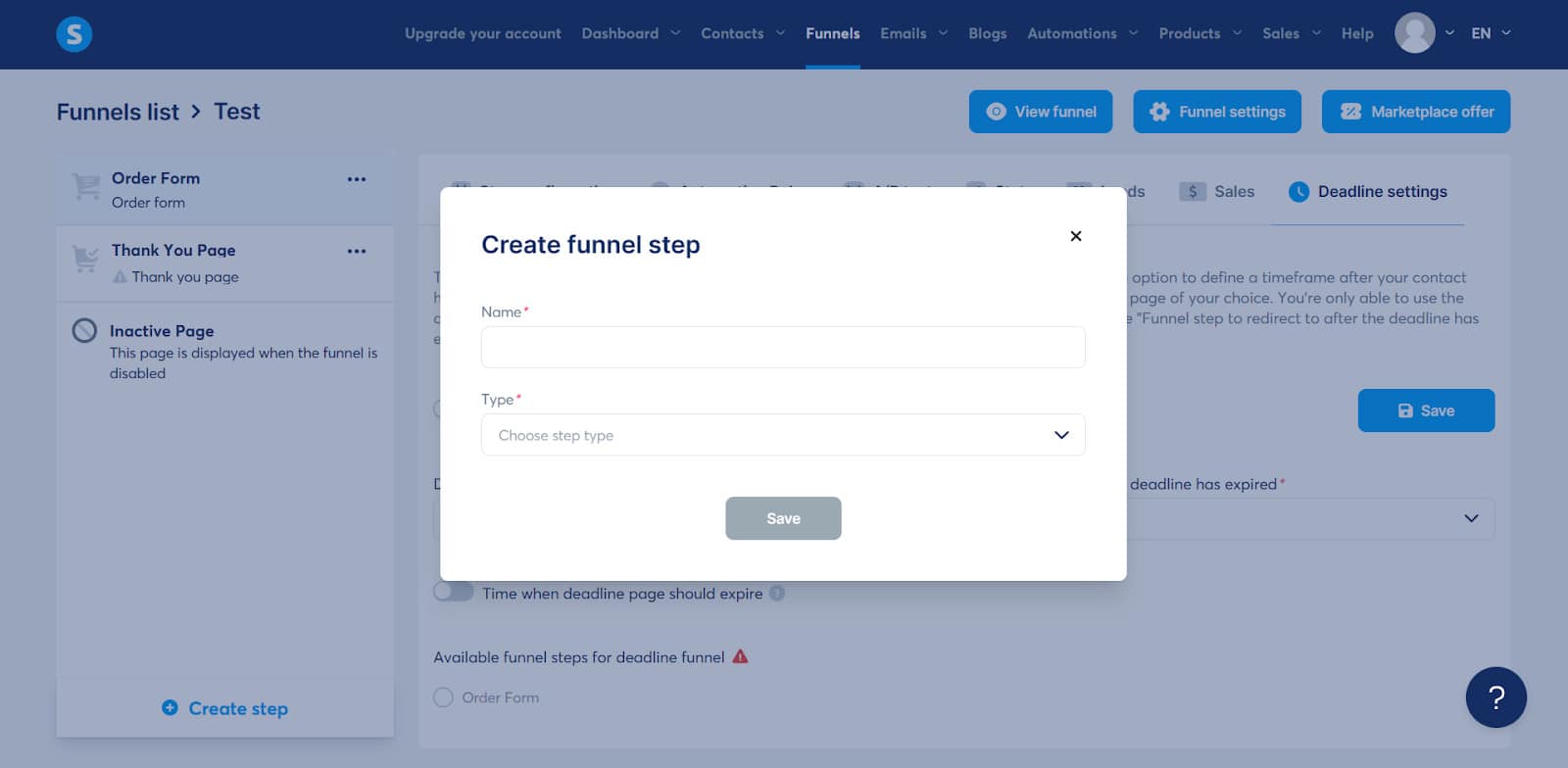Toggle time when deadline page should expire
Screen dimensions: 1568x768
coord(454,593)
